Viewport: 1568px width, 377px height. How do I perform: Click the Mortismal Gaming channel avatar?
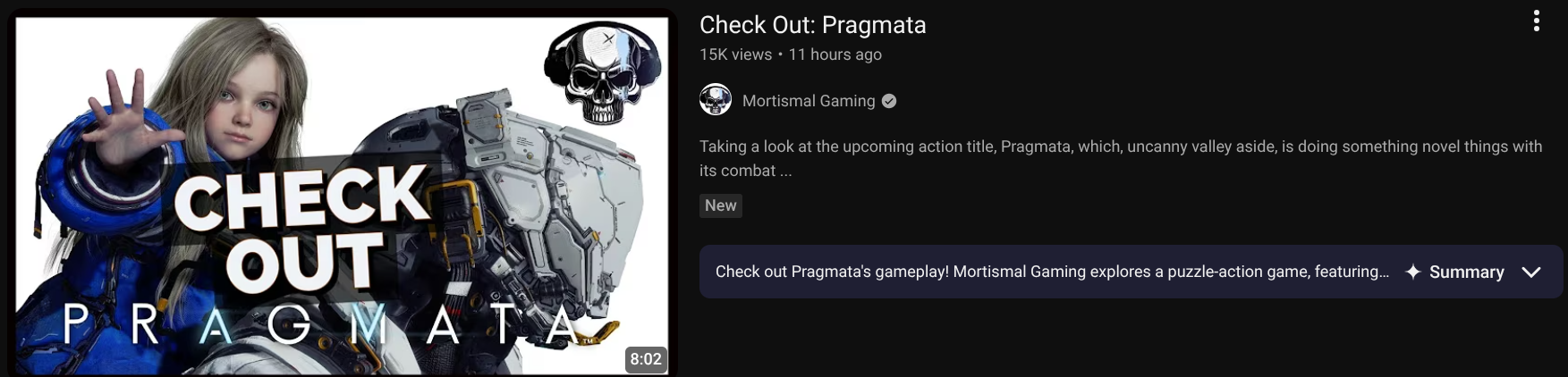click(716, 100)
